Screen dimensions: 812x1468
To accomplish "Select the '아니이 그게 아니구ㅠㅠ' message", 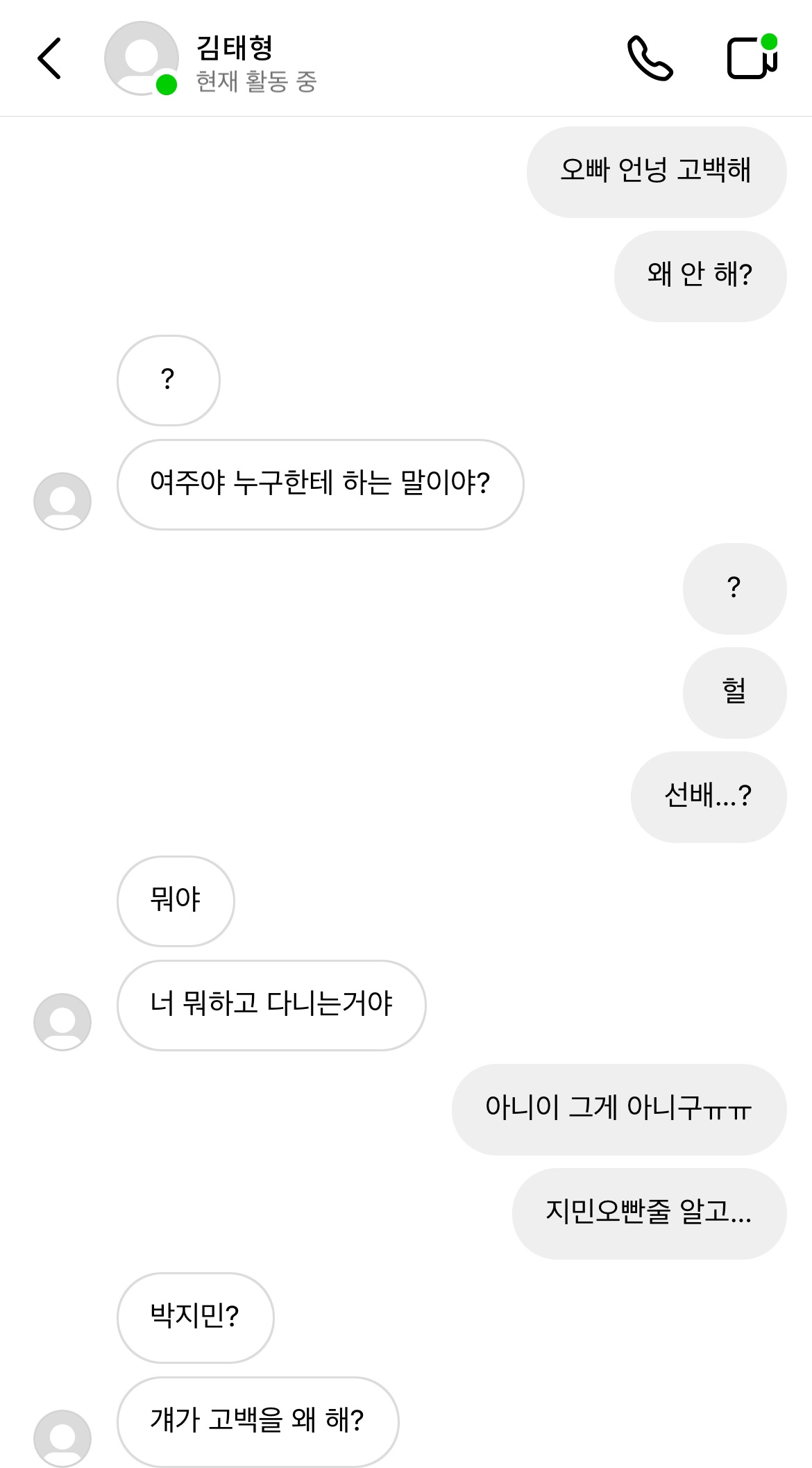I will click(x=618, y=1109).
